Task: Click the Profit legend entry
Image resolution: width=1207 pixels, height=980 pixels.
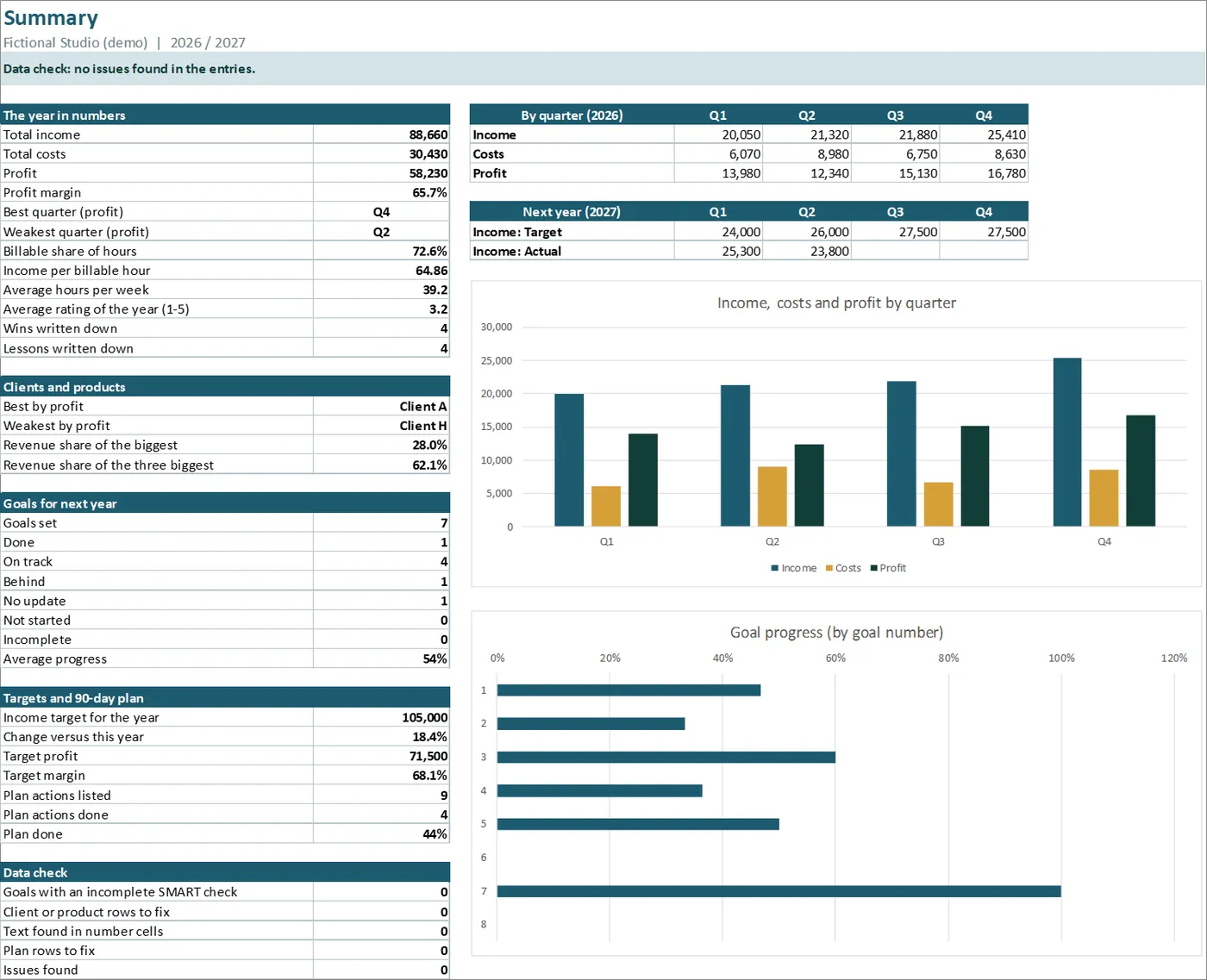Action: pyautogui.click(x=889, y=568)
